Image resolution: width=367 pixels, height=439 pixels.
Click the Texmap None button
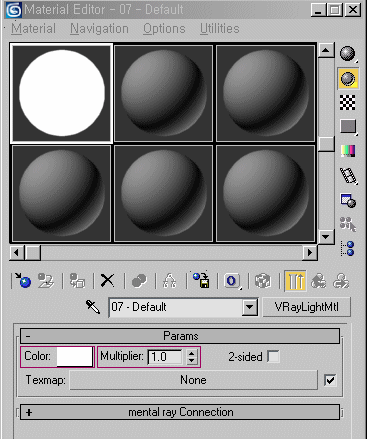click(x=193, y=380)
